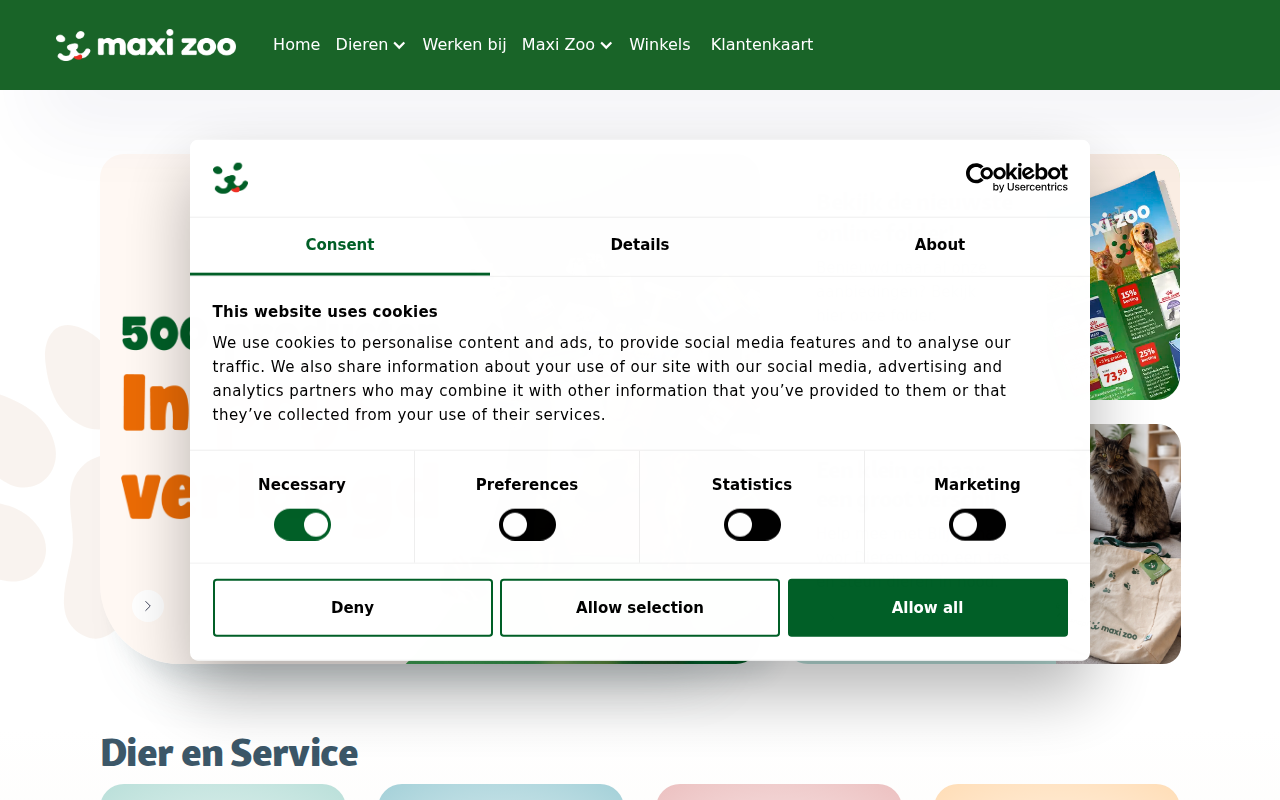The height and width of the screenshot is (800, 1280).
Task: Switch to the Details tab
Action: (x=640, y=246)
